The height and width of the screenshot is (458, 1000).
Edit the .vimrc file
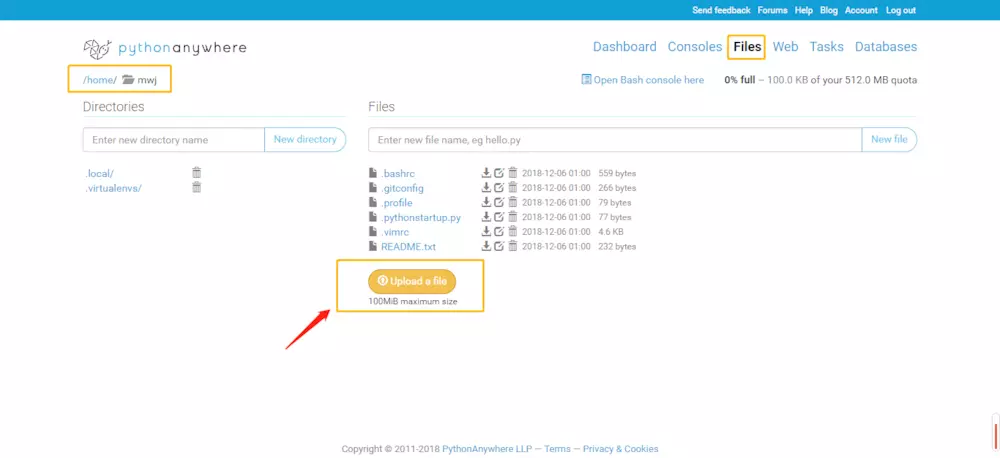point(499,231)
